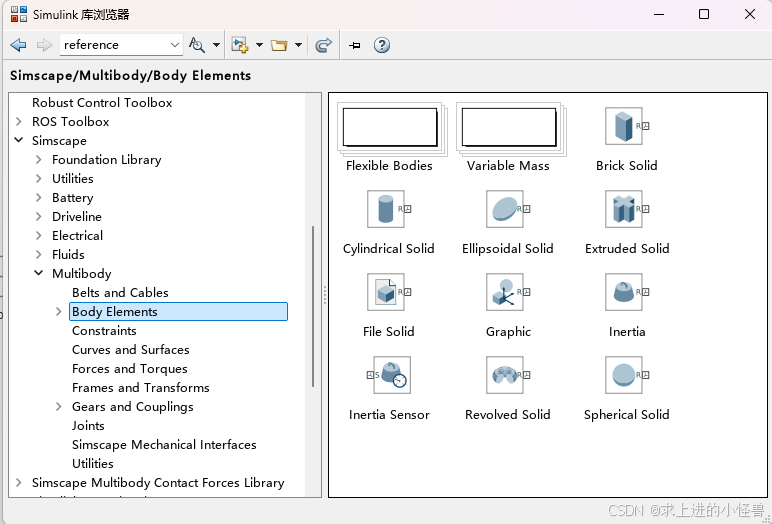Collapse the Simscape tree node
Viewport: 772px width, 524px height.
point(19,140)
